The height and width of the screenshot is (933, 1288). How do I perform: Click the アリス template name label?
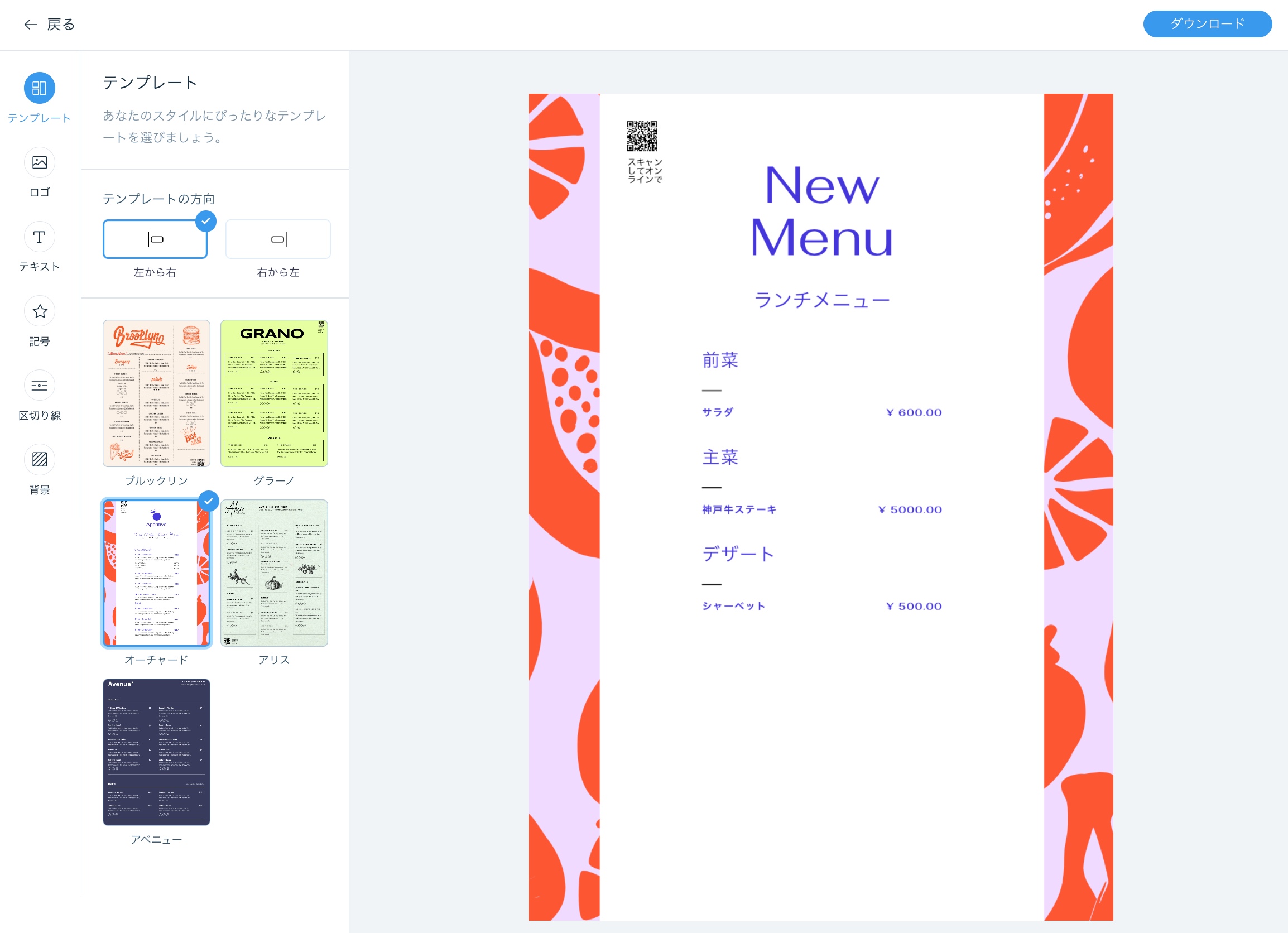274,660
